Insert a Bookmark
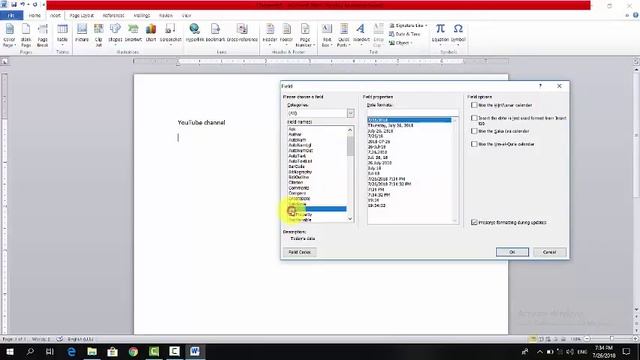Image resolution: width=640 pixels, height=360 pixels. (215, 33)
